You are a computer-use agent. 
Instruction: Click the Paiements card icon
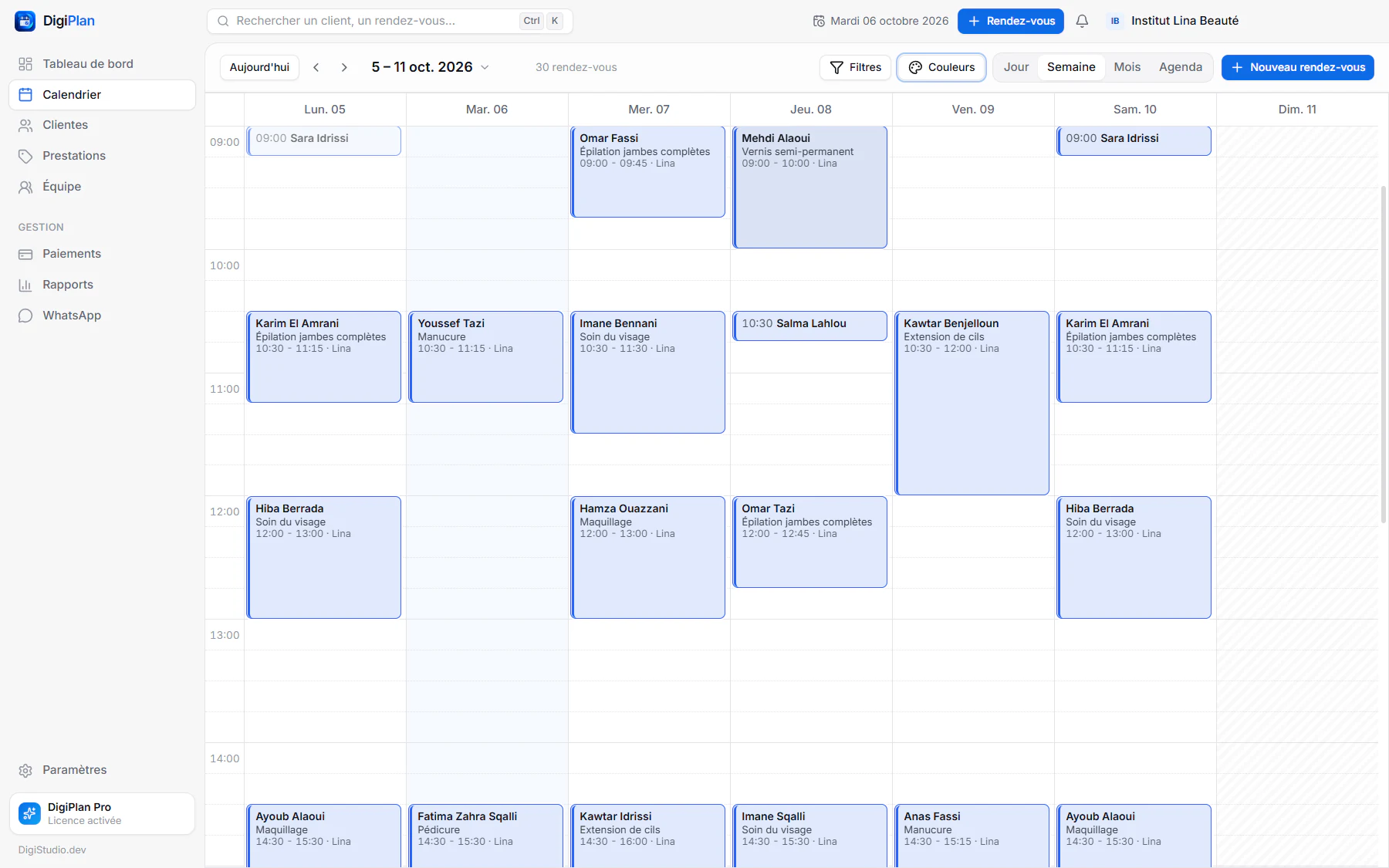(x=25, y=254)
